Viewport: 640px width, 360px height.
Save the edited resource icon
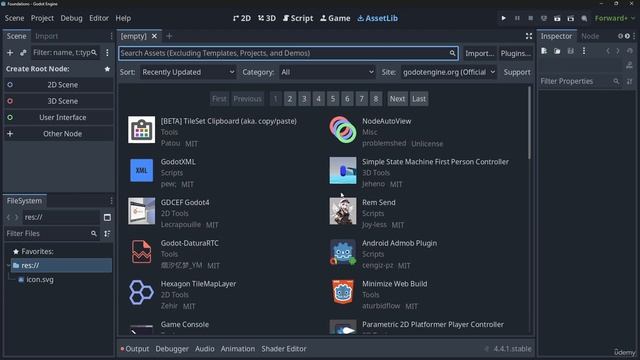click(571, 51)
